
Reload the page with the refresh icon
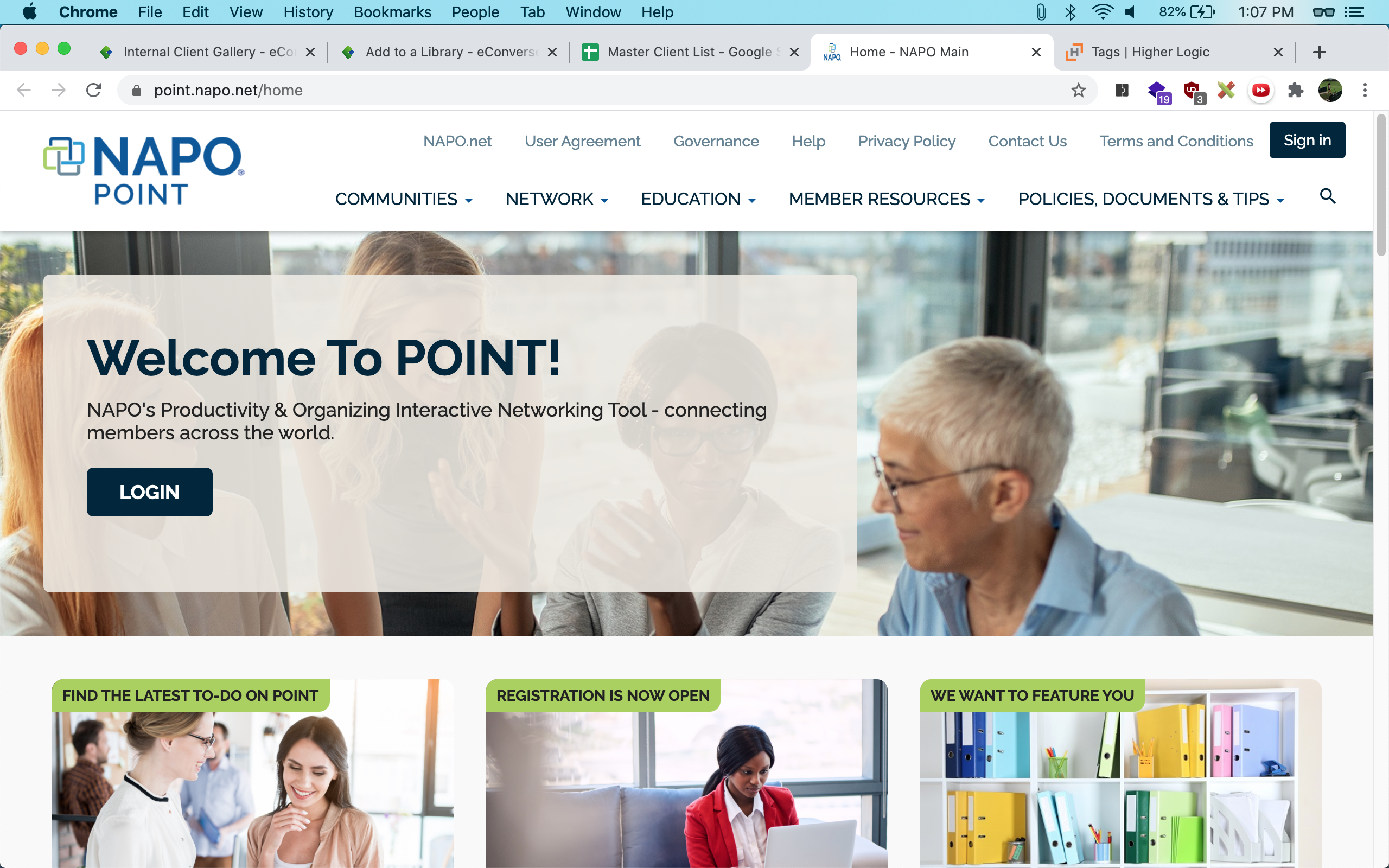(93, 90)
